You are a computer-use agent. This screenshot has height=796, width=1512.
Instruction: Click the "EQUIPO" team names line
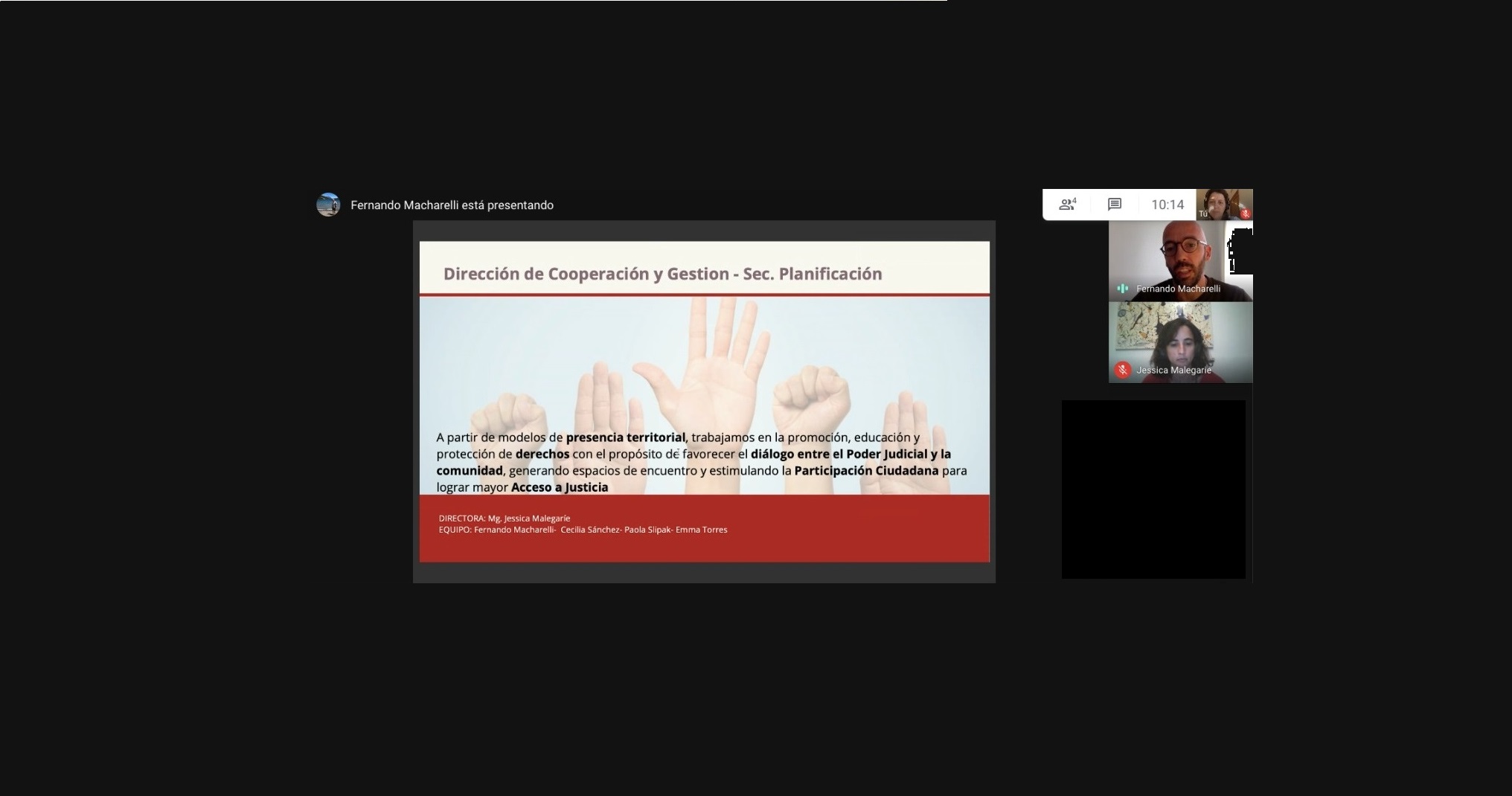[583, 530]
